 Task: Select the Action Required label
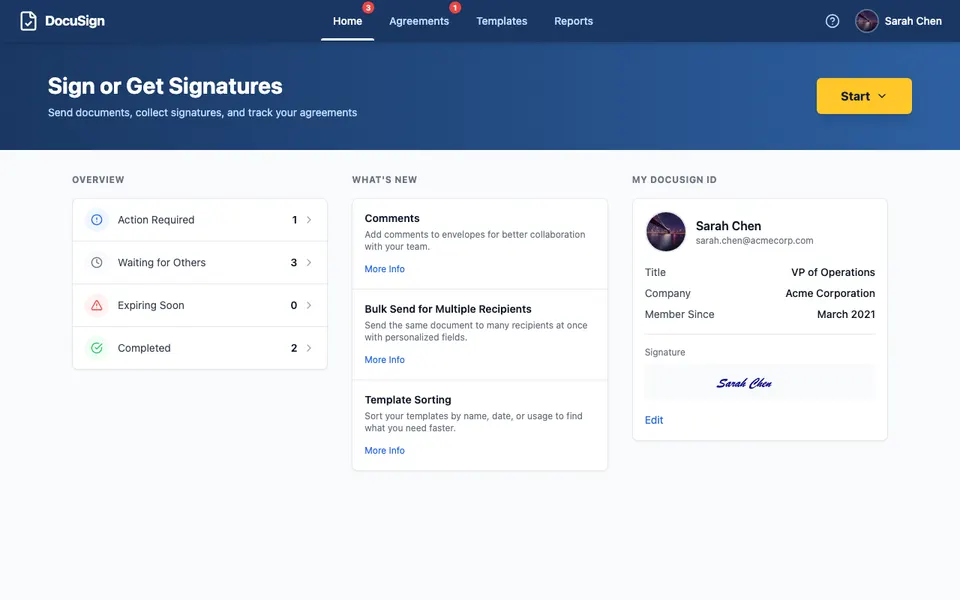click(x=156, y=220)
